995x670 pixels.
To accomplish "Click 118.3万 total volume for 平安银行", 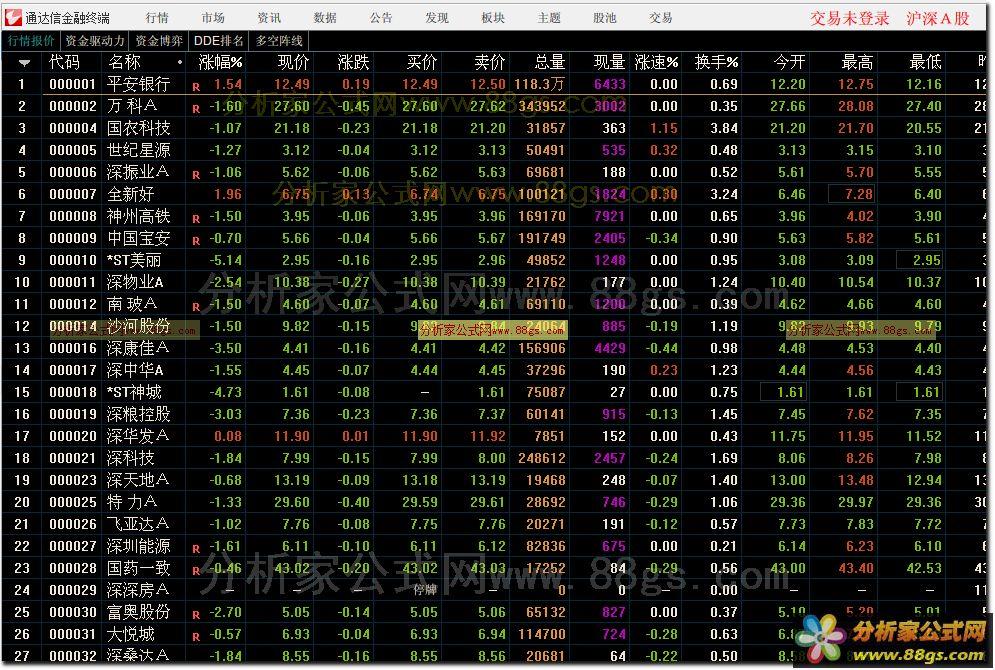I will point(539,84).
